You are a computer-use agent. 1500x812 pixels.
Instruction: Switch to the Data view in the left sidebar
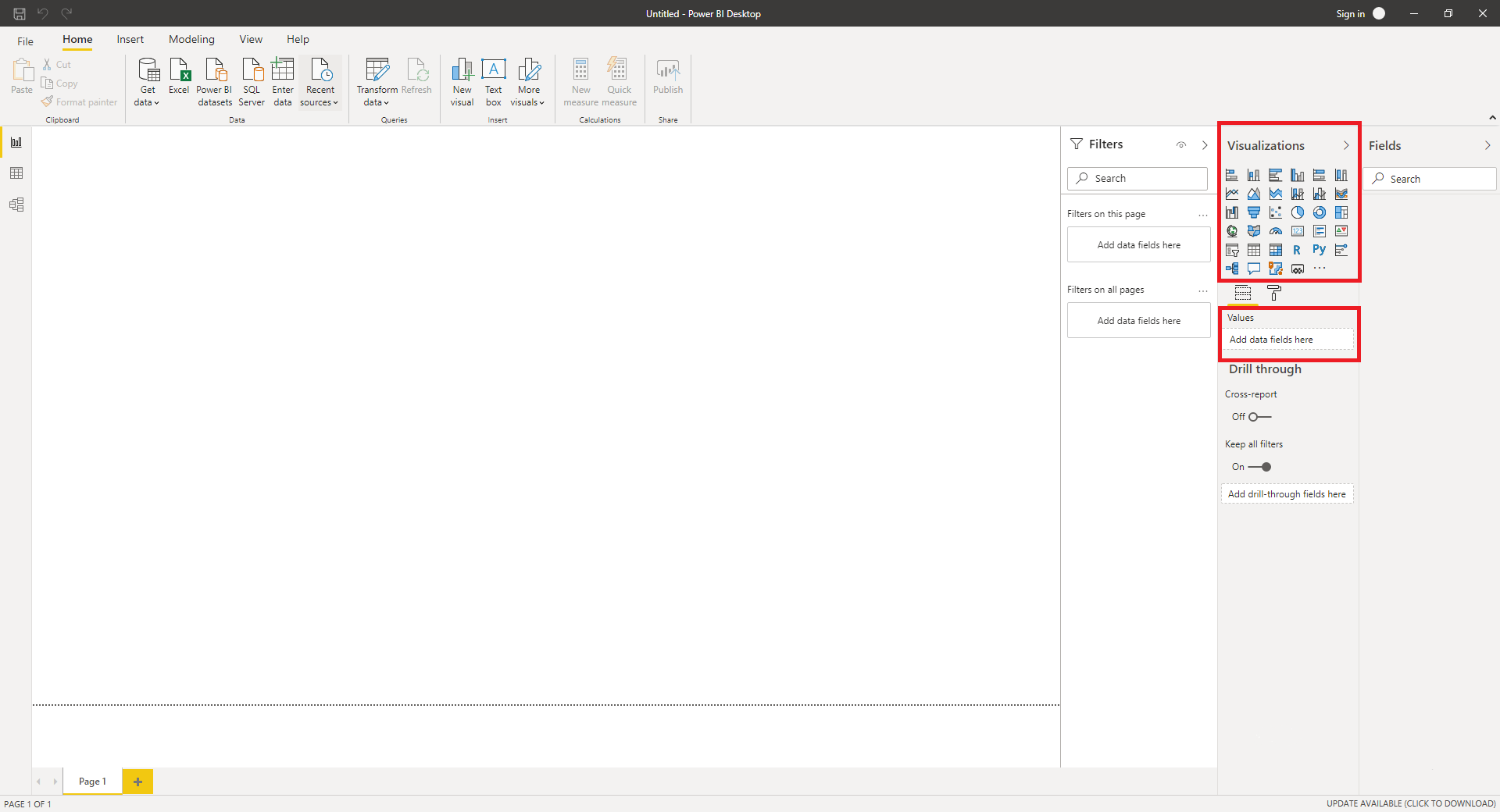tap(16, 173)
